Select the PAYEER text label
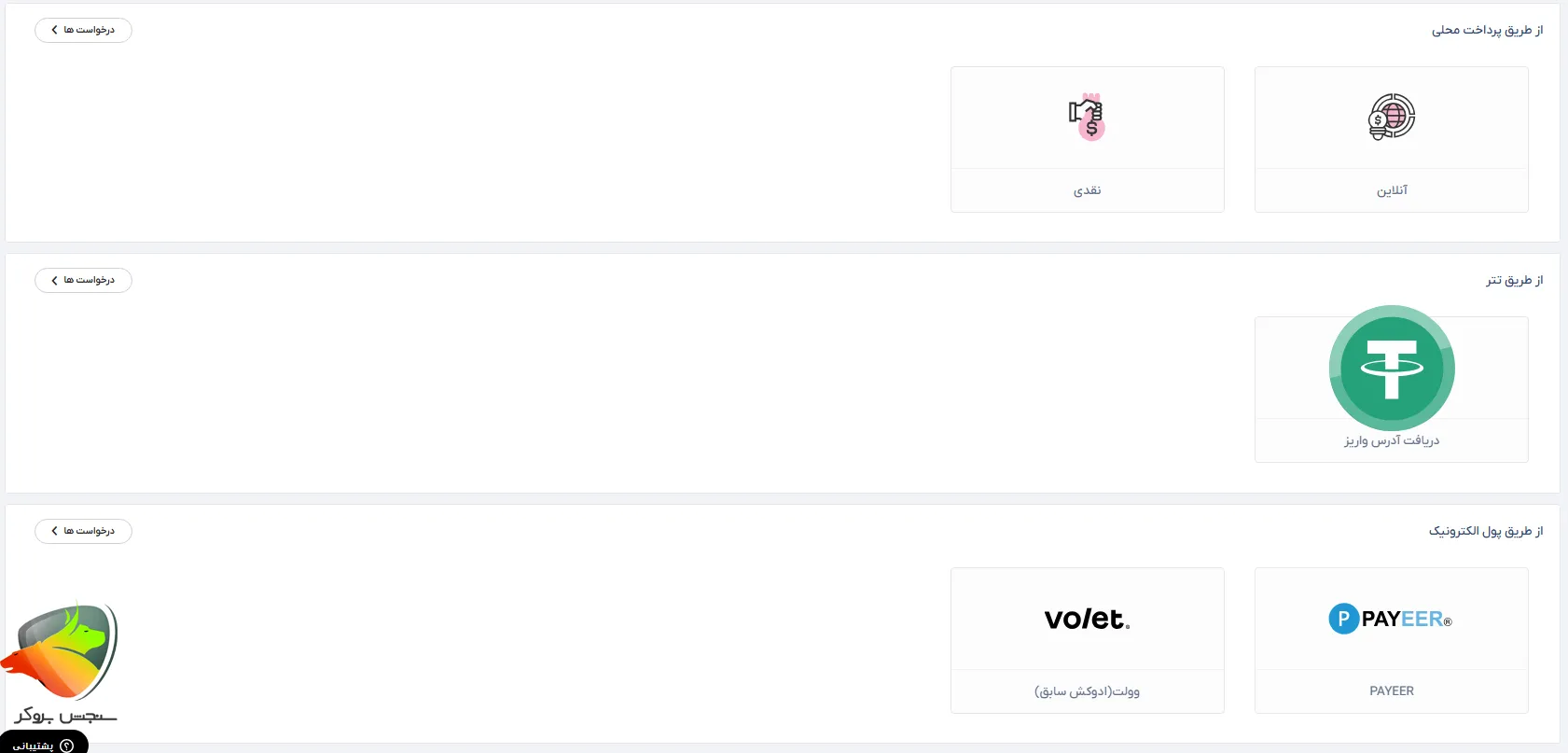The height and width of the screenshot is (753, 1568). click(x=1391, y=691)
